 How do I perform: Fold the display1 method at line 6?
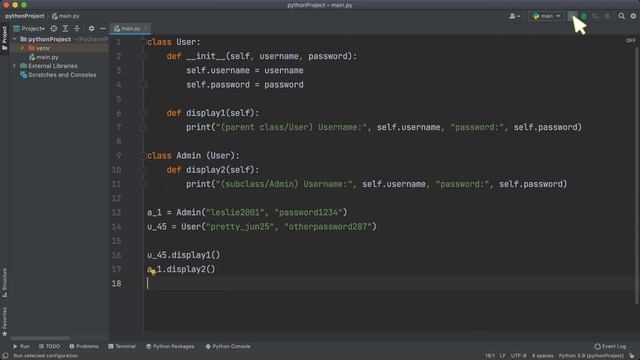[143, 113]
